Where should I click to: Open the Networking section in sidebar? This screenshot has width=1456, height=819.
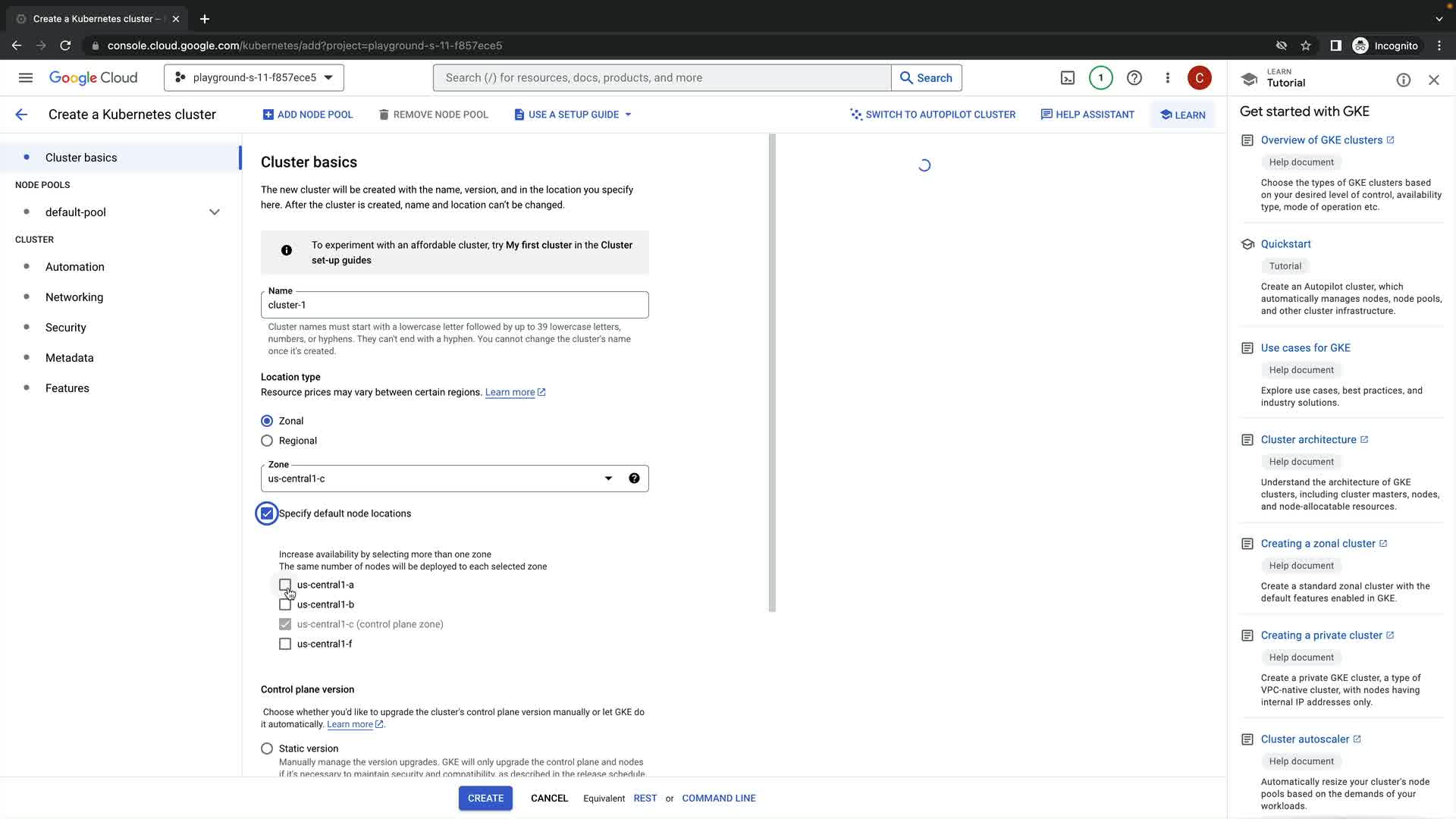click(74, 297)
